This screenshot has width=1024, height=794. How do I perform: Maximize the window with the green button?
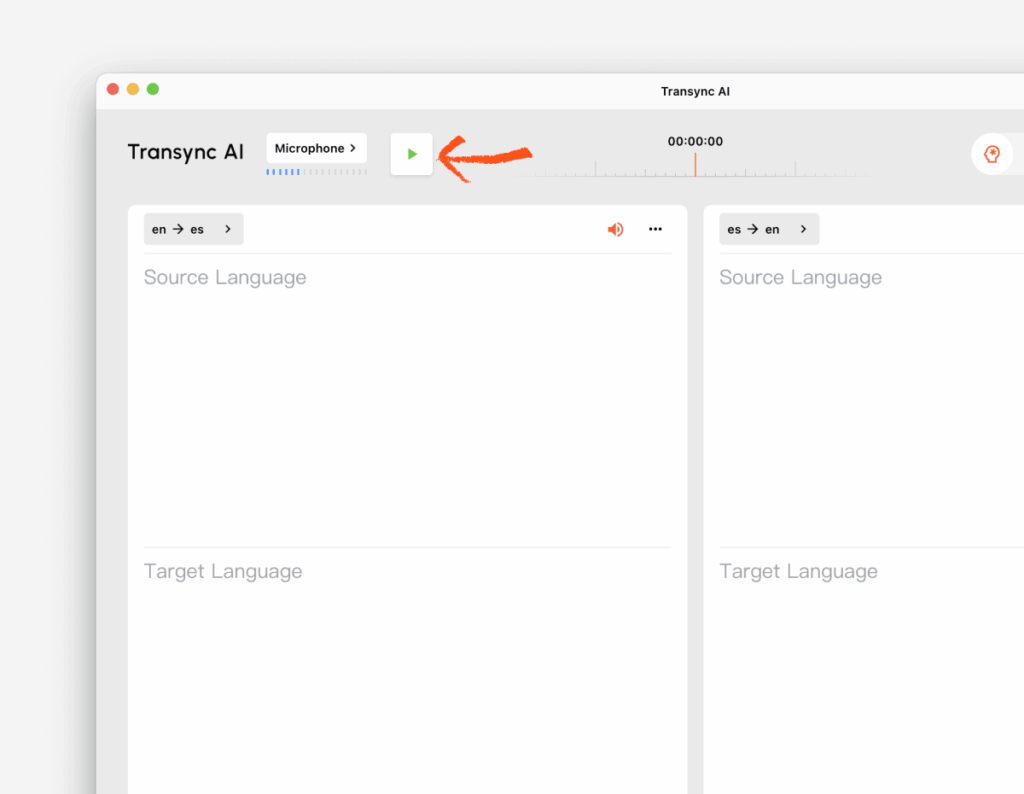coord(153,89)
